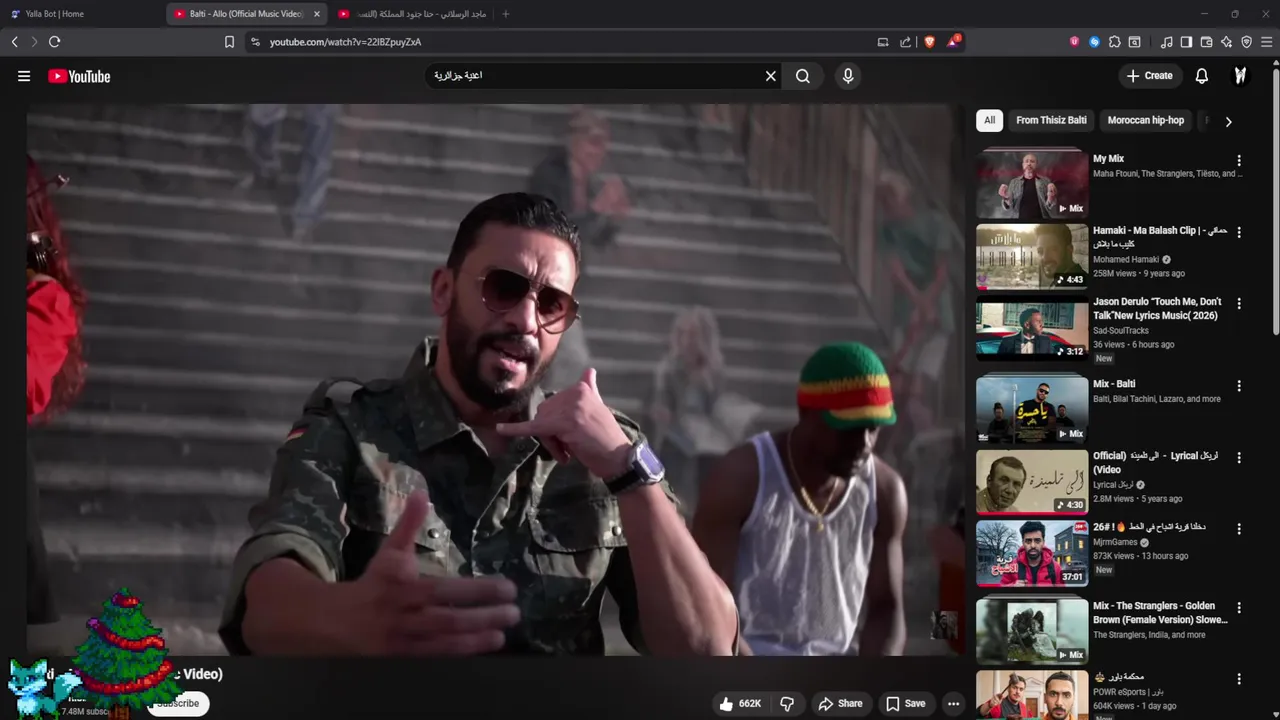
Task: Select the From Thisiz Balti chip
Action: (x=1051, y=120)
